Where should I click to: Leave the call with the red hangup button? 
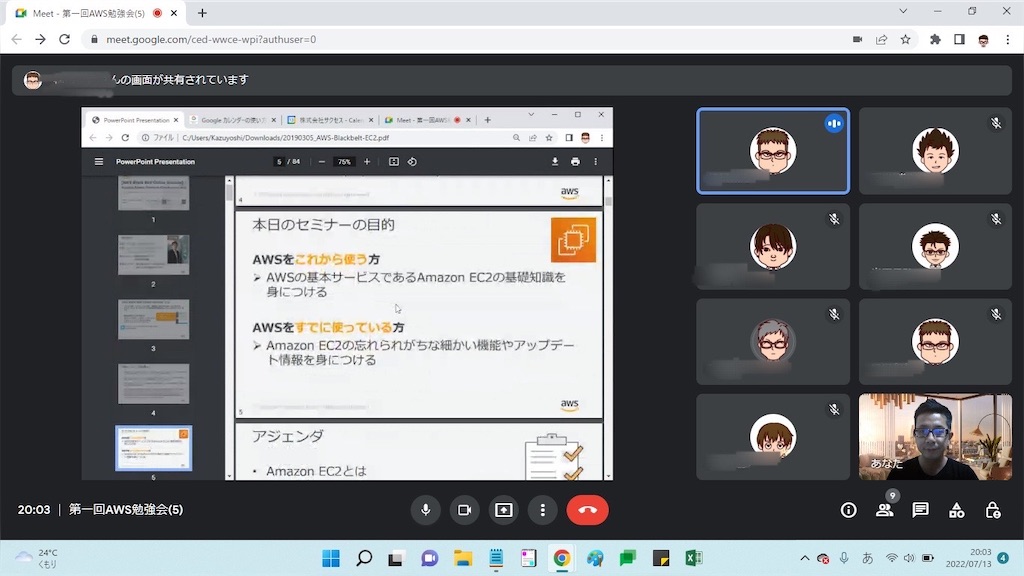tap(588, 510)
